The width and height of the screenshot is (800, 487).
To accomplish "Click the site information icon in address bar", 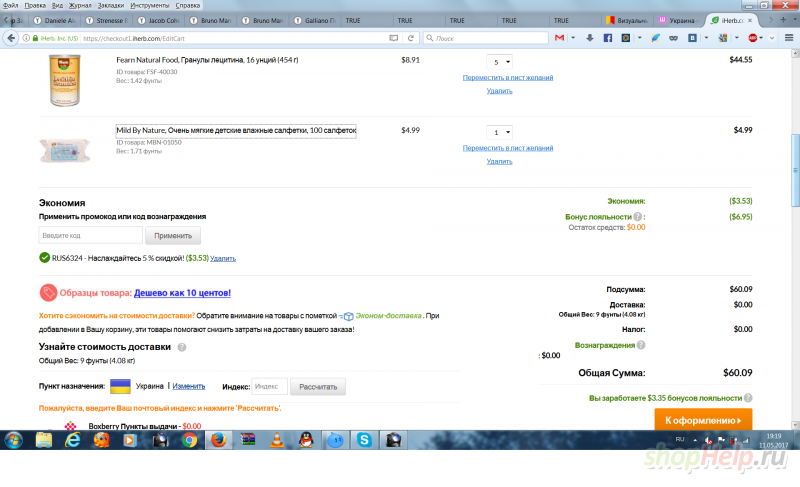I will pos(26,38).
